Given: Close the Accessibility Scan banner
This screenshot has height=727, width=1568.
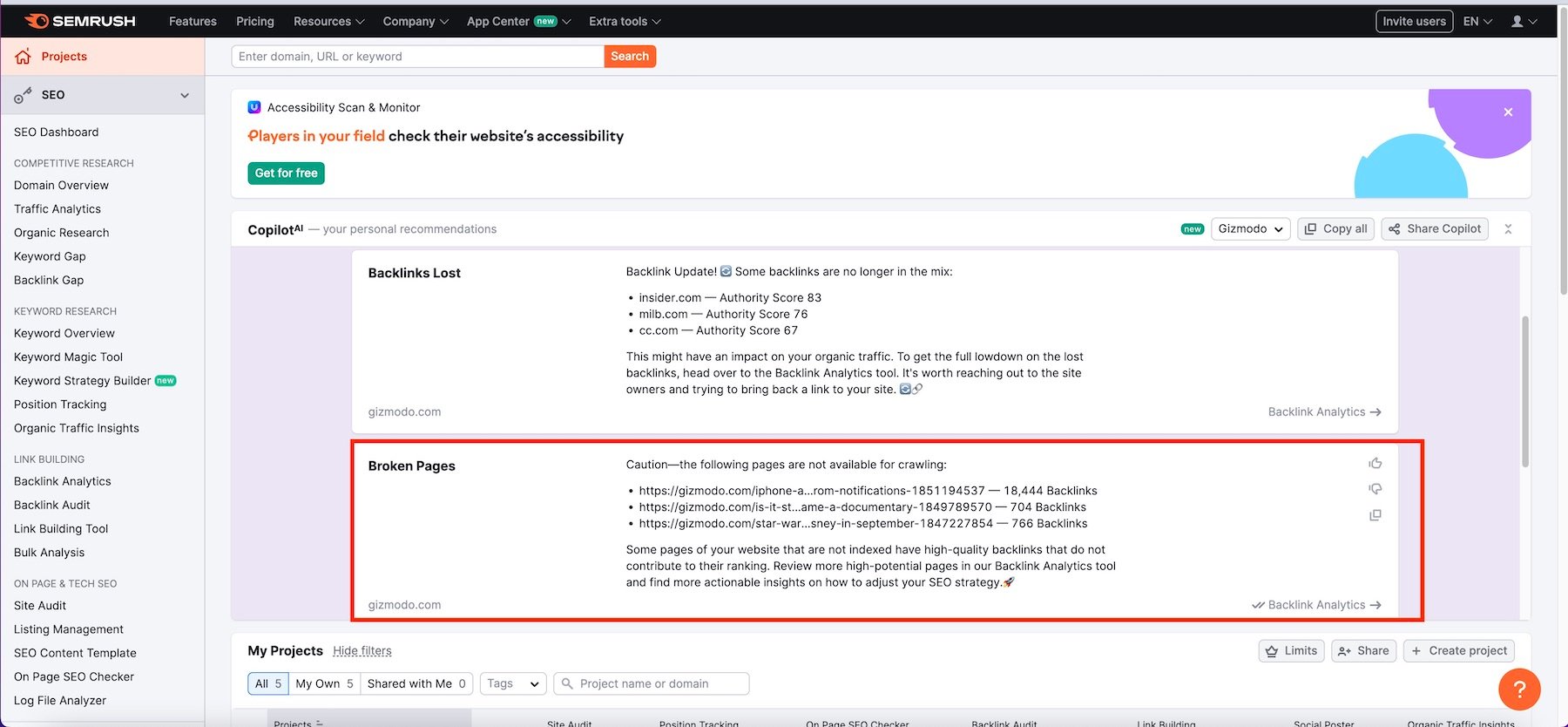Looking at the screenshot, I should coord(1508,112).
